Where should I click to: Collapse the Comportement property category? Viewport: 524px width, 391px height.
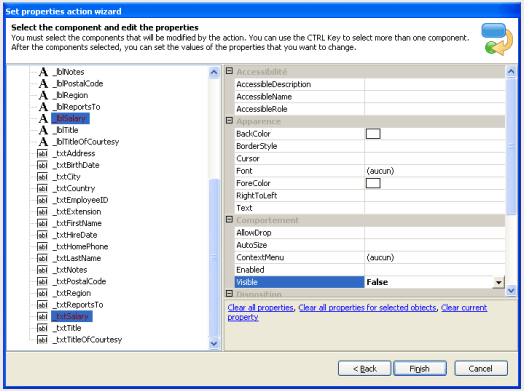pos(230,219)
